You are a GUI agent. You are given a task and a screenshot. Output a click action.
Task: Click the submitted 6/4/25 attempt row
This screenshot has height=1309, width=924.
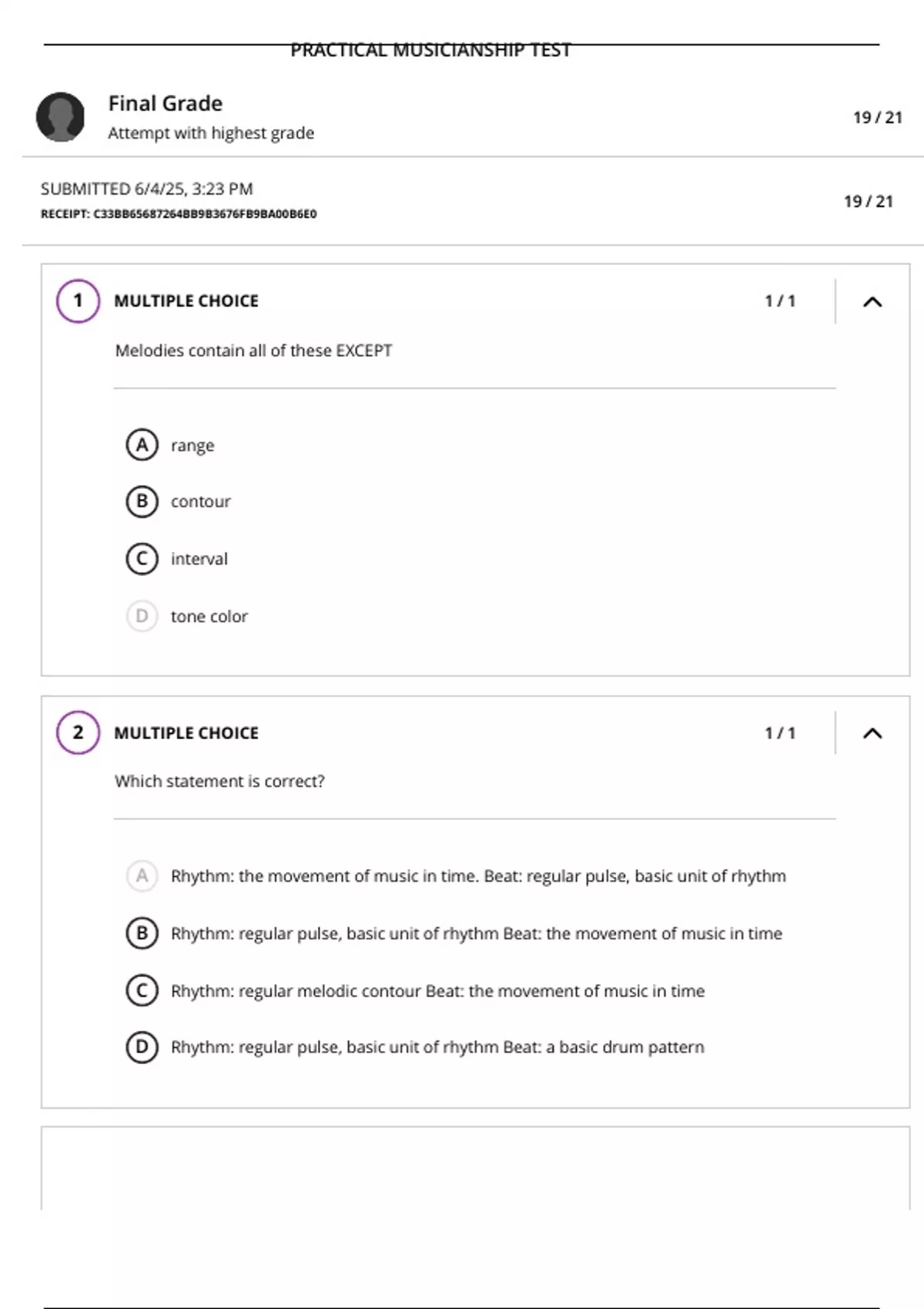(147, 189)
